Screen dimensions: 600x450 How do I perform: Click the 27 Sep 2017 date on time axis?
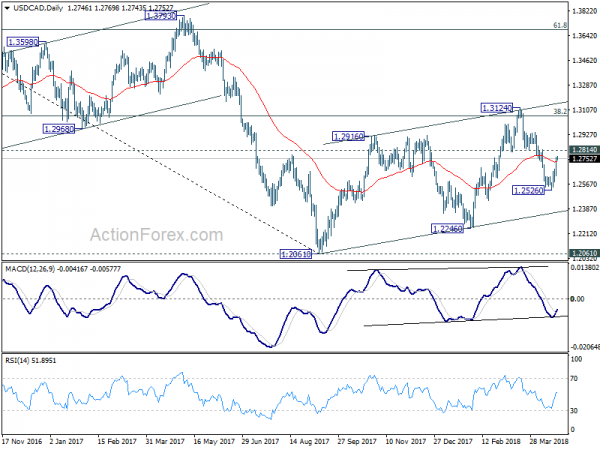(357, 441)
